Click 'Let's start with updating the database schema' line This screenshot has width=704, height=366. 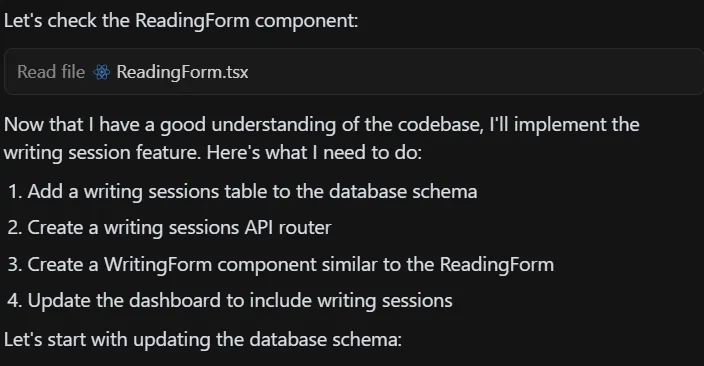click(203, 339)
